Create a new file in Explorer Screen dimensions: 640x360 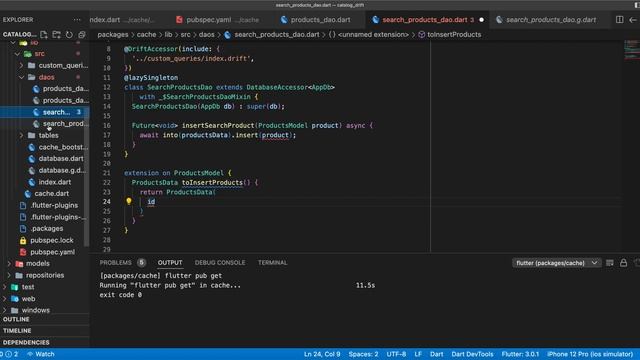point(44,34)
